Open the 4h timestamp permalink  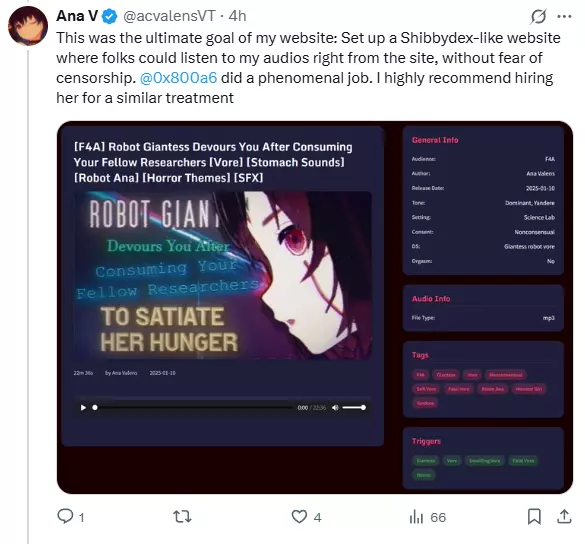click(237, 16)
